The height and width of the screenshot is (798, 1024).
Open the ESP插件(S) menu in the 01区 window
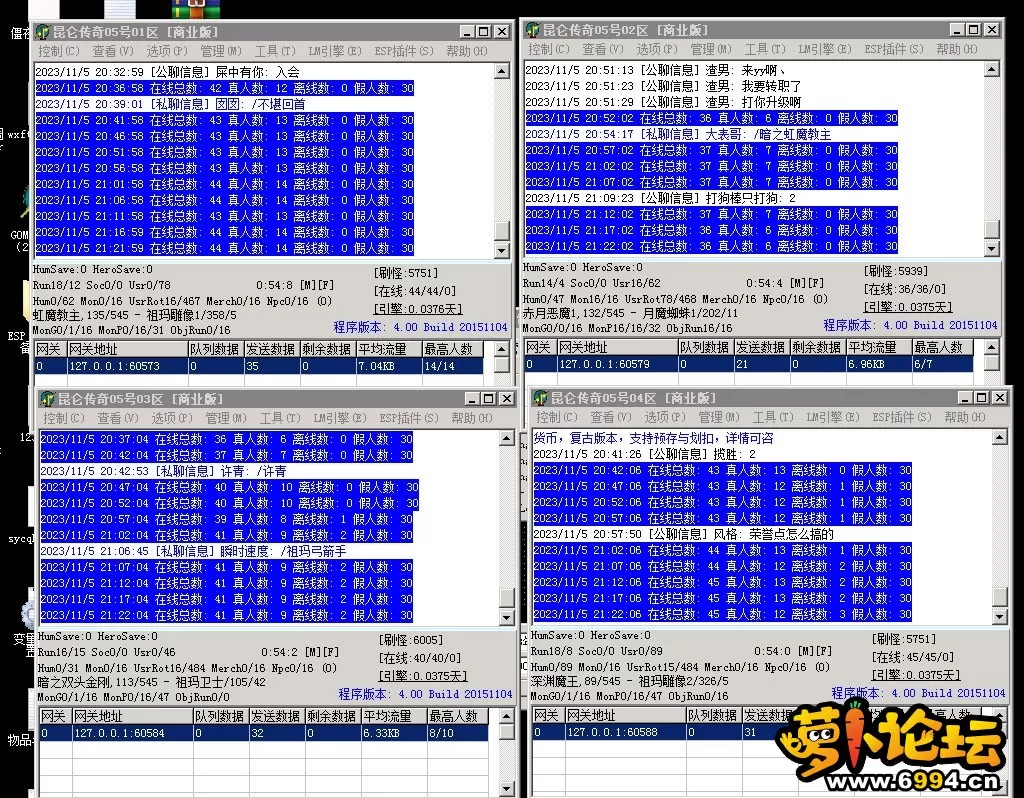point(404,51)
